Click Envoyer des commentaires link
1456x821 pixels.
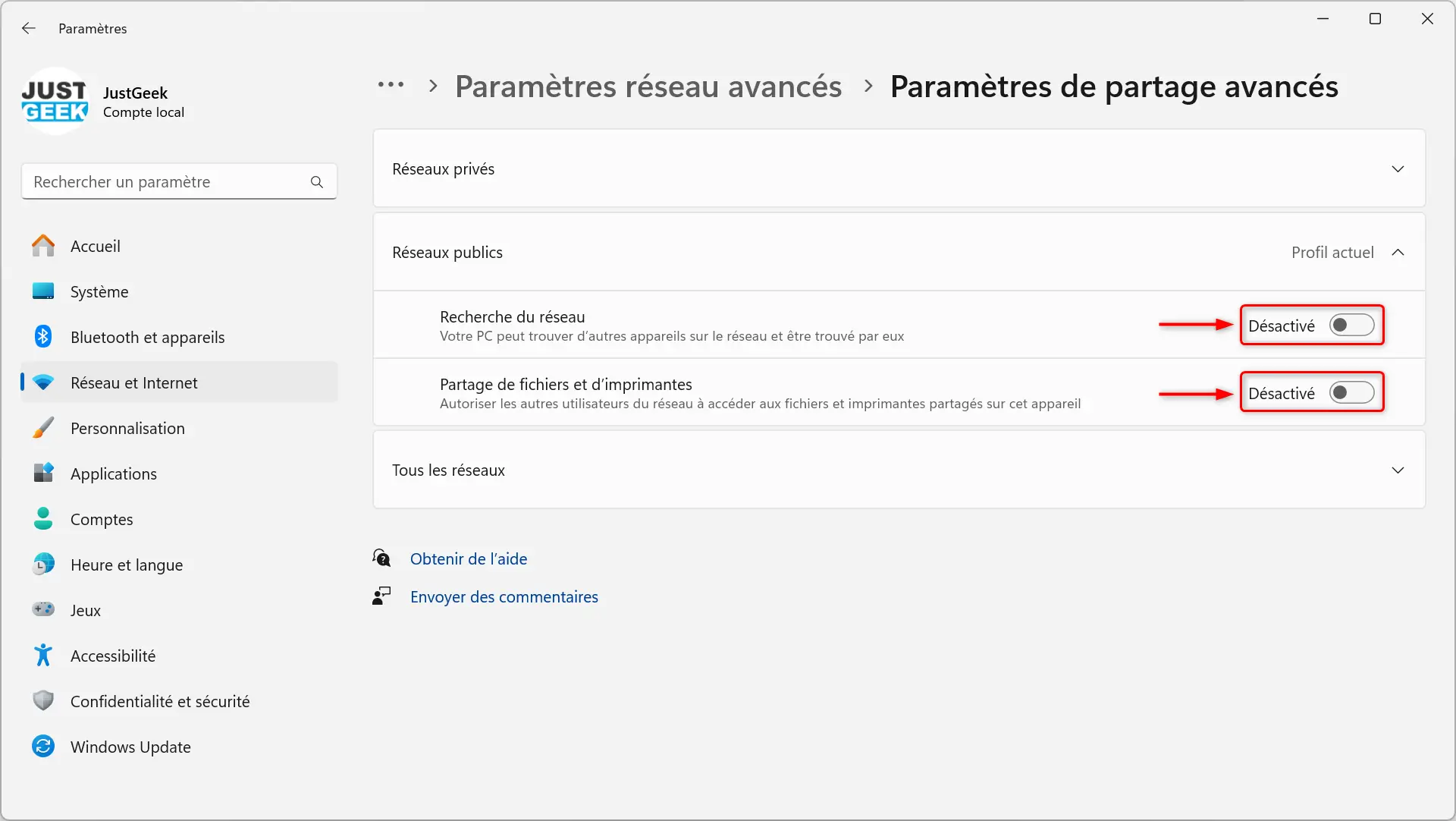coord(504,596)
